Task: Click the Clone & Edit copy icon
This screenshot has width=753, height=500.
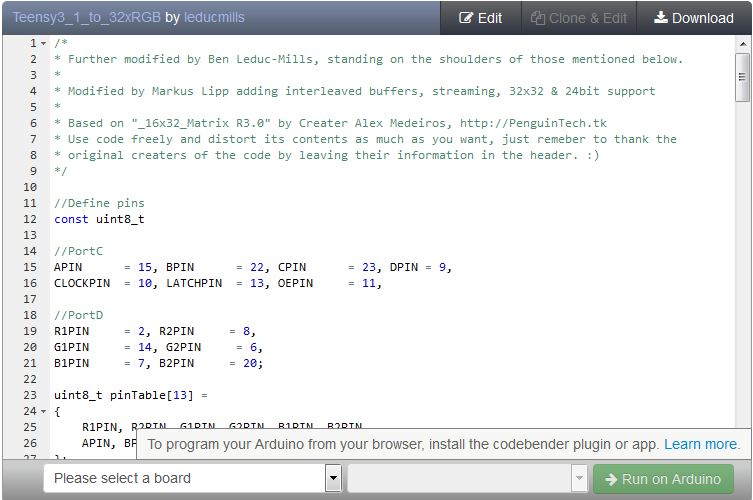Action: click(538, 18)
